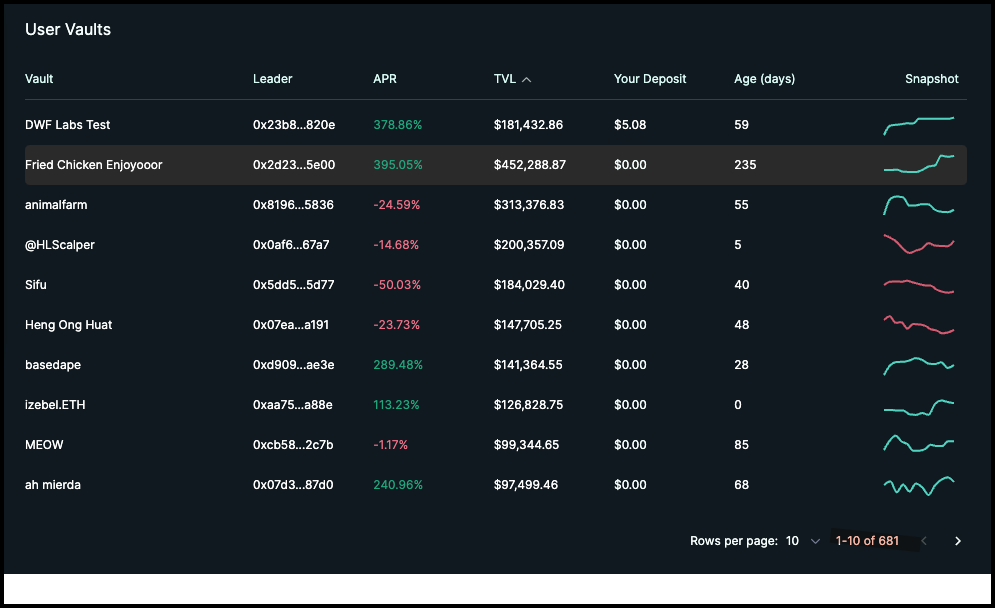Viewport: 995px width, 608px height.
Task: Open the rows per page dropdown
Action: click(x=802, y=541)
